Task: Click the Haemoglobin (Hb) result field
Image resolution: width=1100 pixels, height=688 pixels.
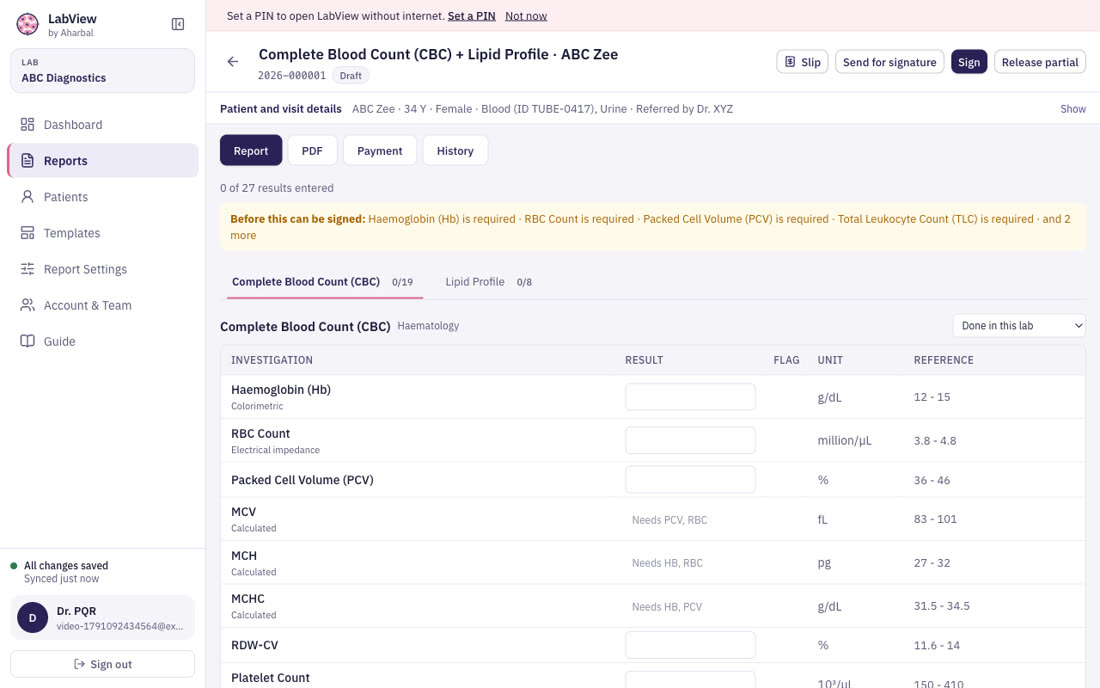Action: point(690,397)
